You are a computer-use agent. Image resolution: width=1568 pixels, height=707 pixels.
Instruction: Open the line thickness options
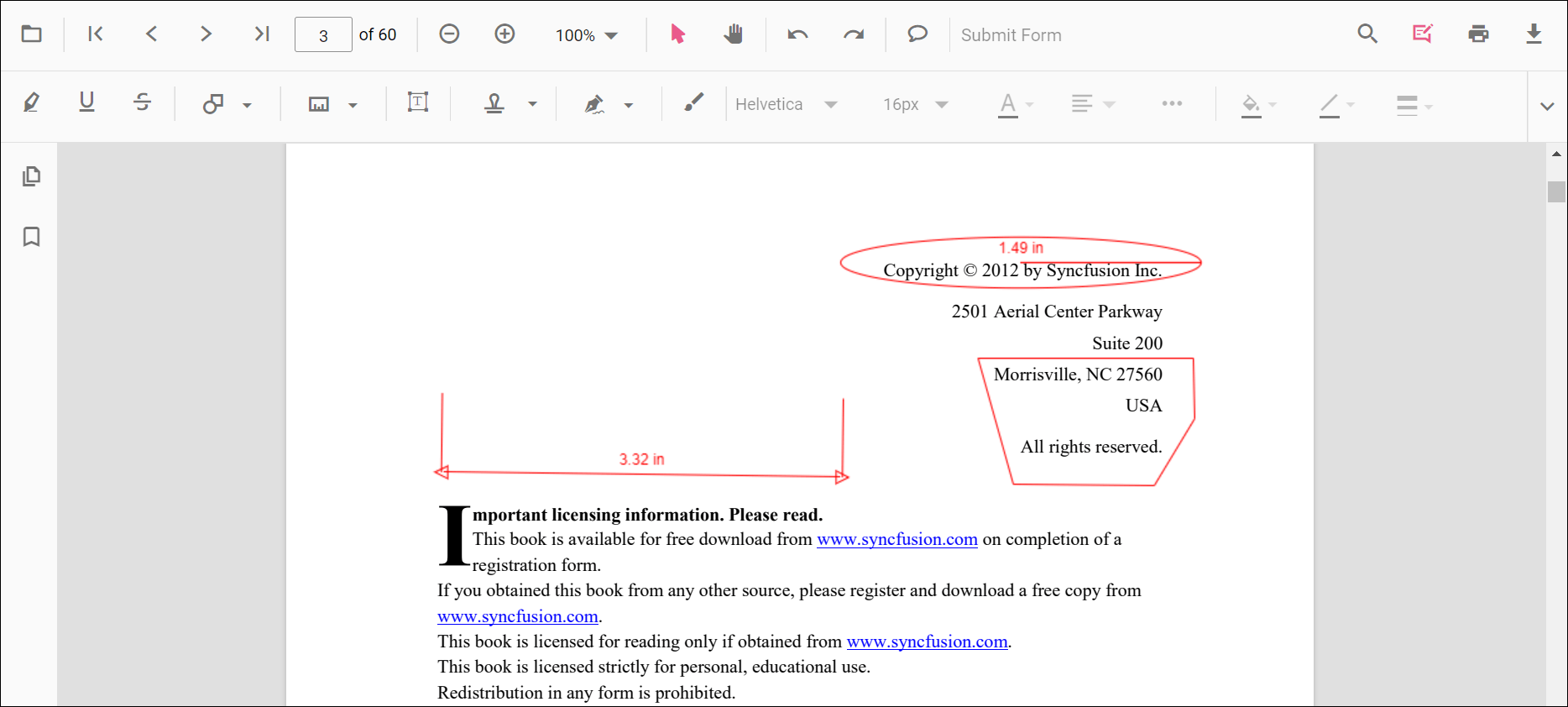[1414, 105]
